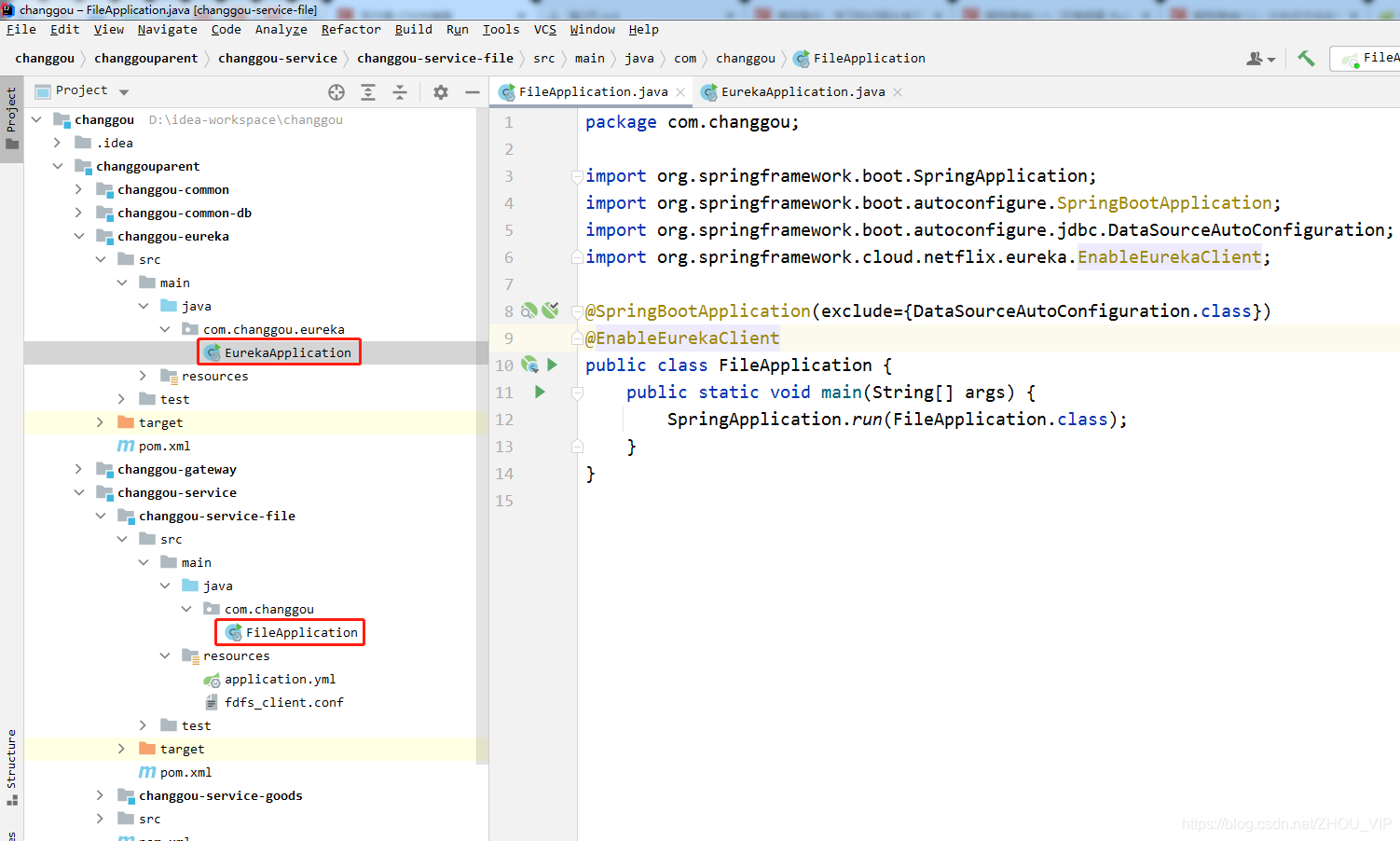Click FileApplication breadcrumb in navigation bar
Image resolution: width=1400 pixels, height=841 pixels.
click(859, 58)
